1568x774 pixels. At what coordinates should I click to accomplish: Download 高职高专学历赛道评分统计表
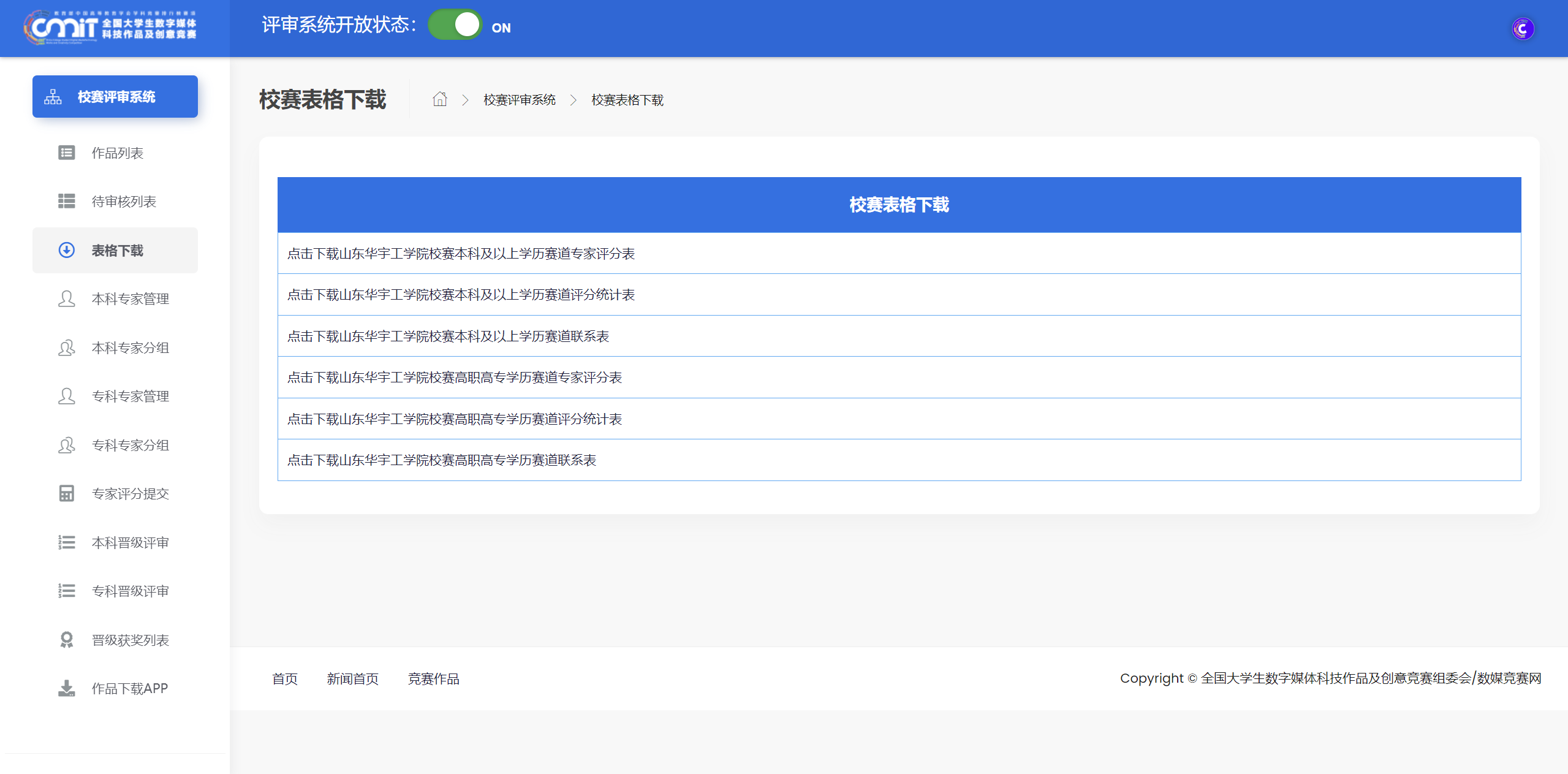pos(455,419)
